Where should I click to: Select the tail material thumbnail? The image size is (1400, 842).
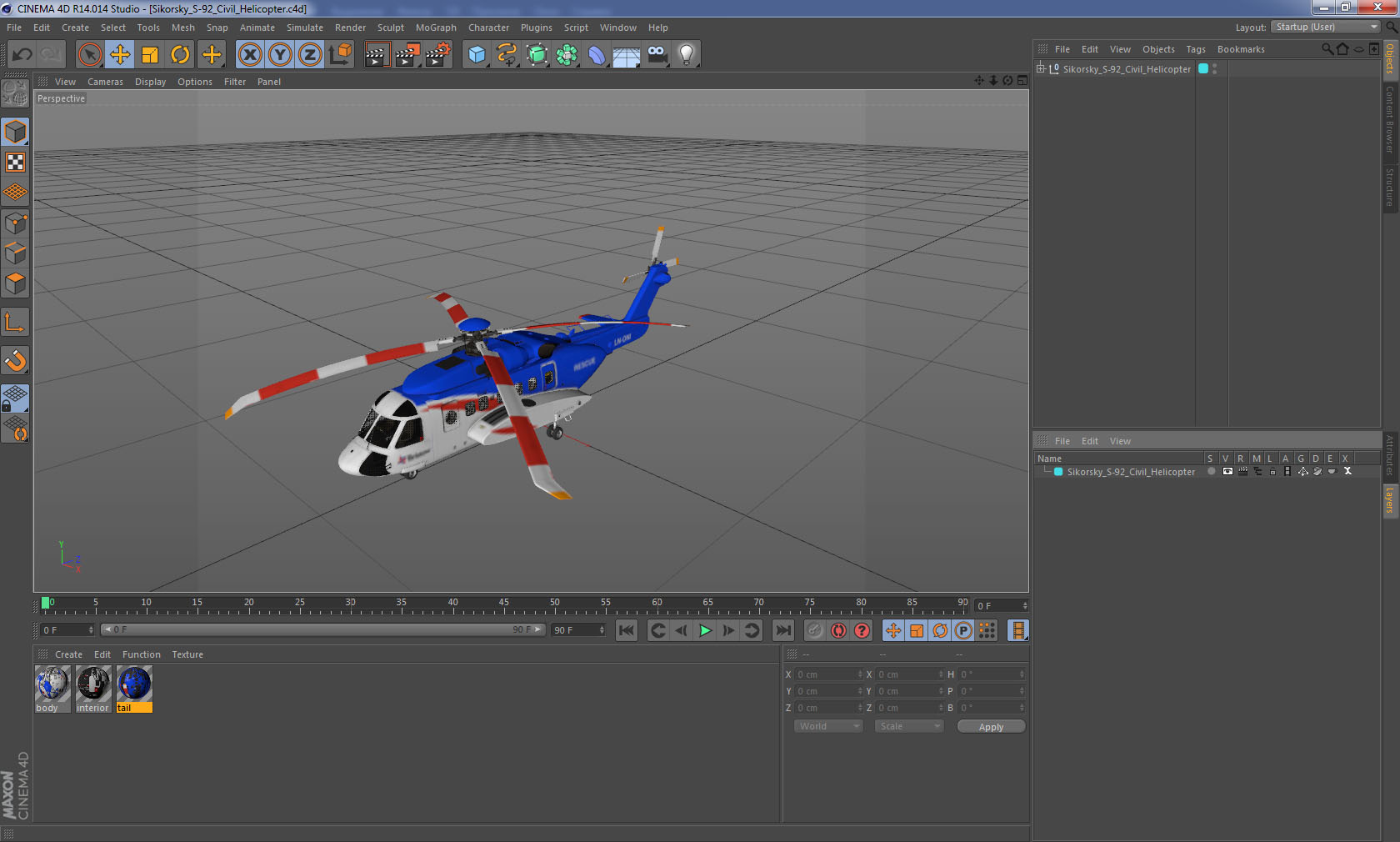coord(134,689)
